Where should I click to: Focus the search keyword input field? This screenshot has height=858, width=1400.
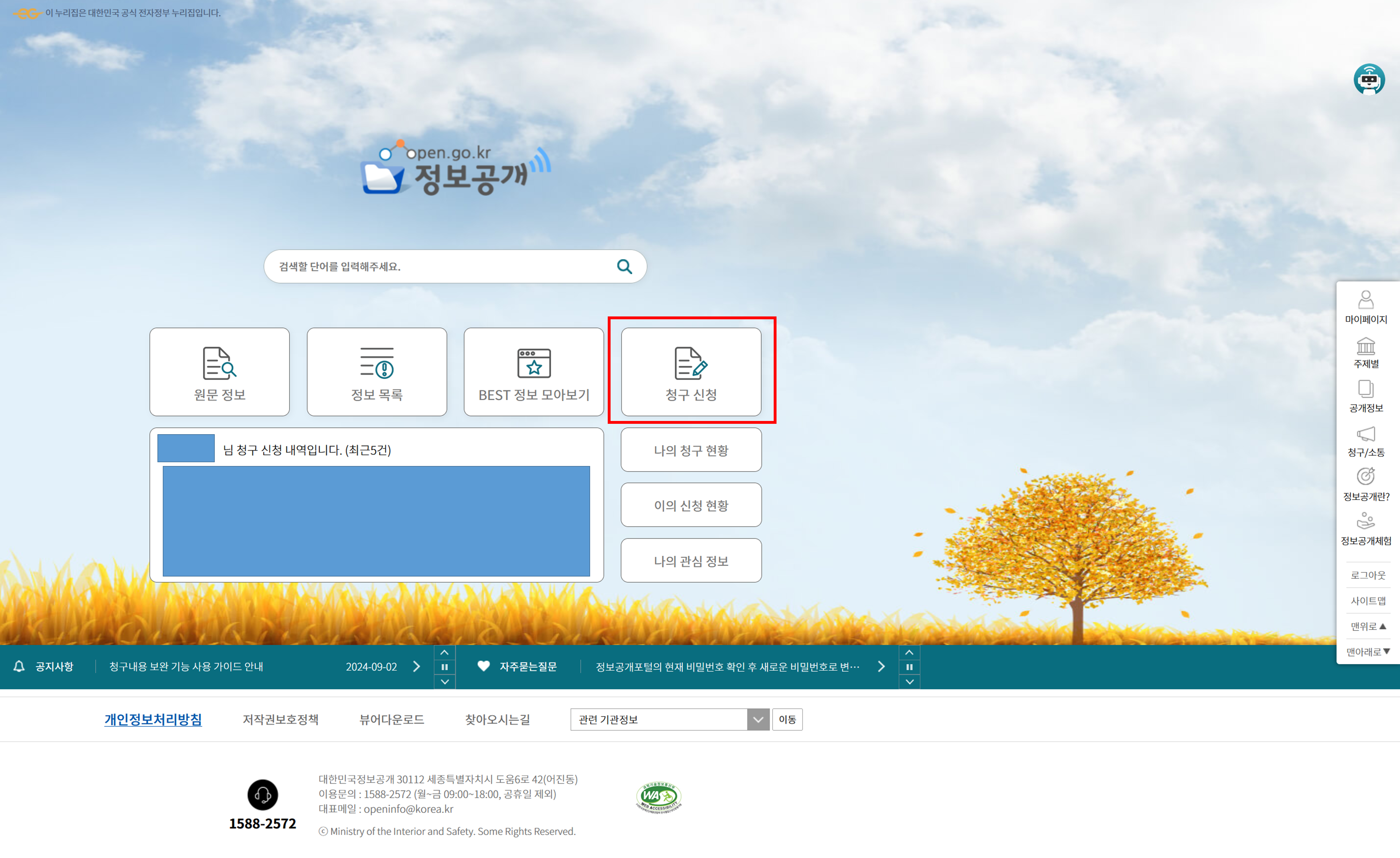pos(437,266)
